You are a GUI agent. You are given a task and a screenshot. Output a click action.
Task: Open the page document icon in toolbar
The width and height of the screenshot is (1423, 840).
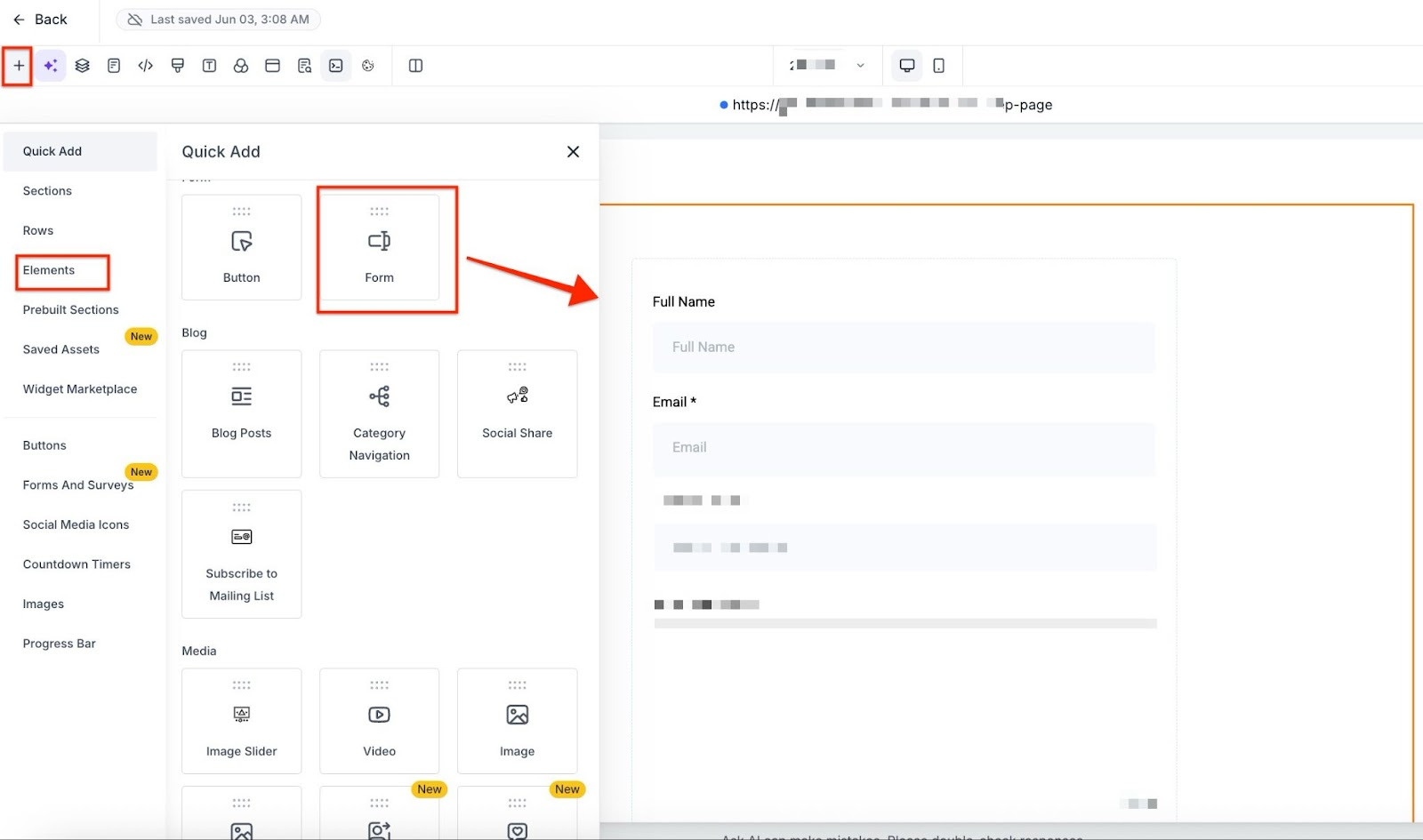point(114,66)
